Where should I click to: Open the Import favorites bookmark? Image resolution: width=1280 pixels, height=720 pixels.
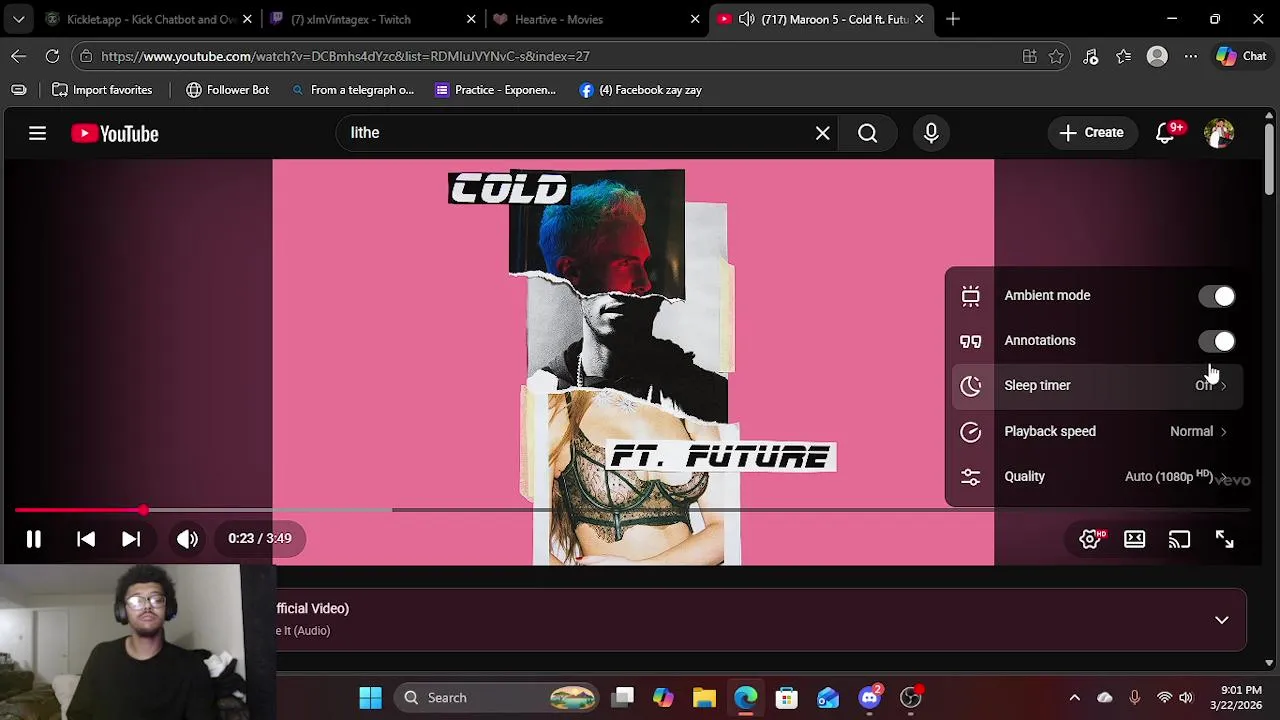[x=102, y=90]
